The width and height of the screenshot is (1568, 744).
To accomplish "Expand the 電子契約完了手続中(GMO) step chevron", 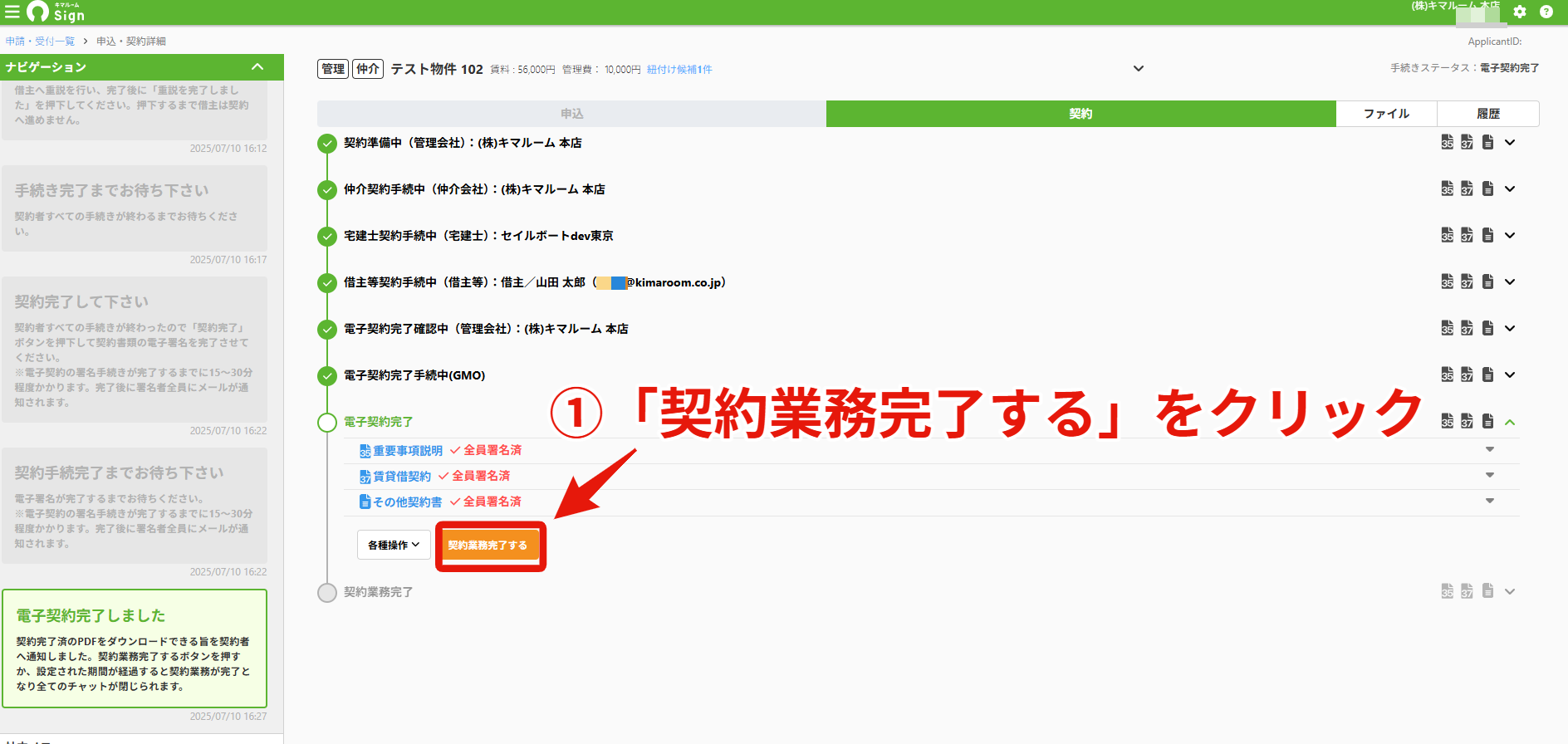I will click(x=1510, y=374).
